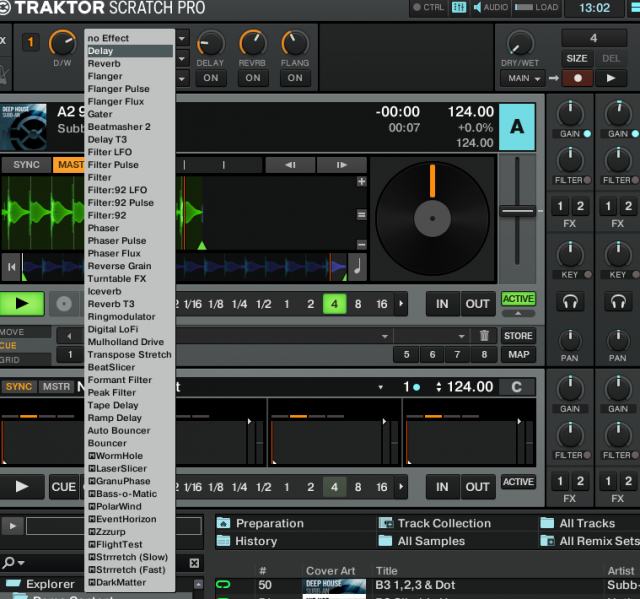Click the SIZE button in loop recorder

click(576, 58)
